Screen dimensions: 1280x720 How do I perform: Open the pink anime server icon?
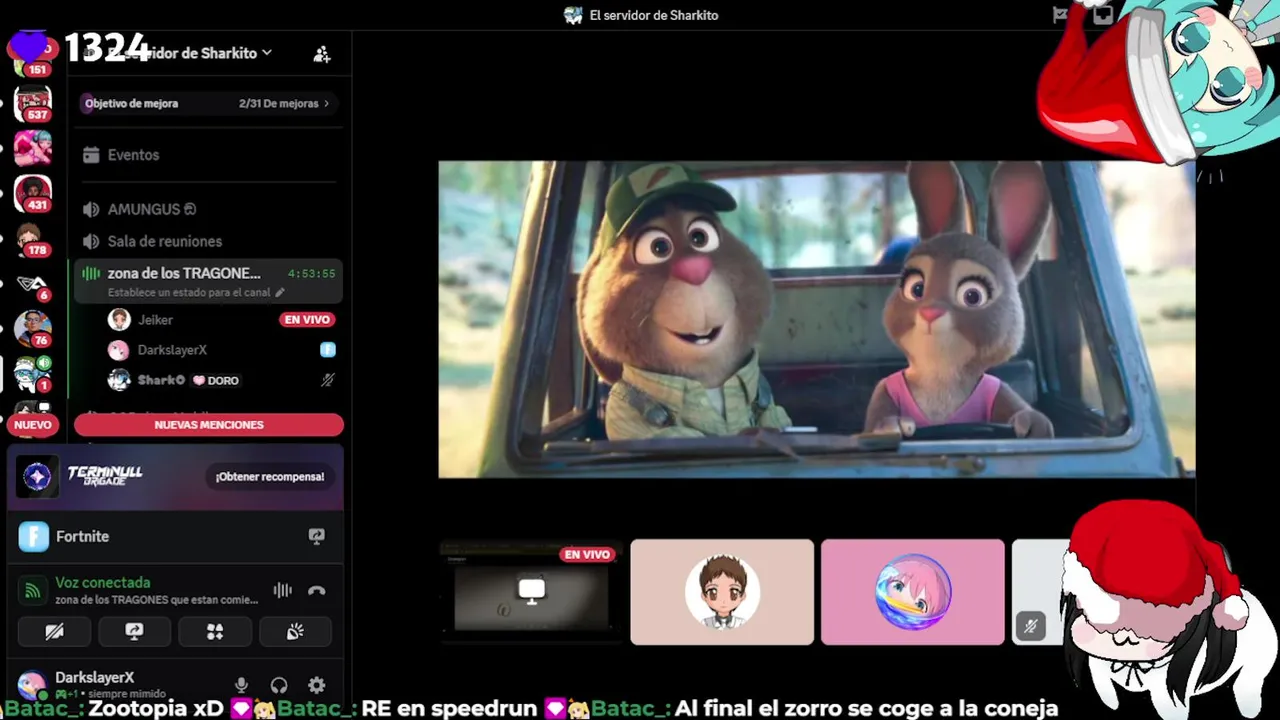[33, 146]
